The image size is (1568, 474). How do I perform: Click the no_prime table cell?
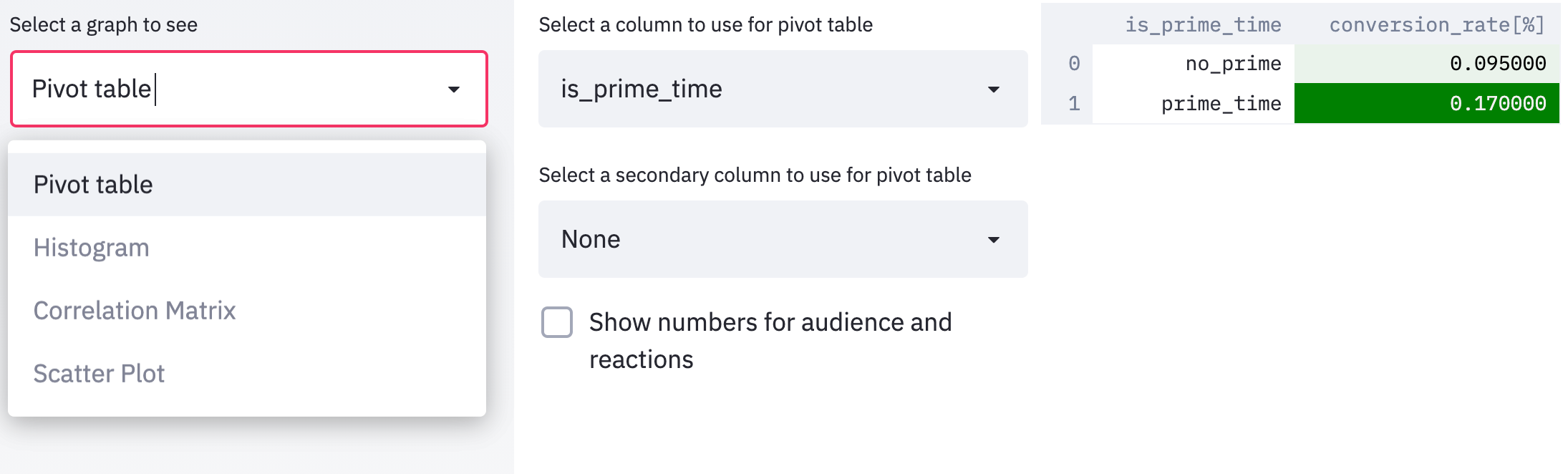pyautogui.click(x=1194, y=64)
